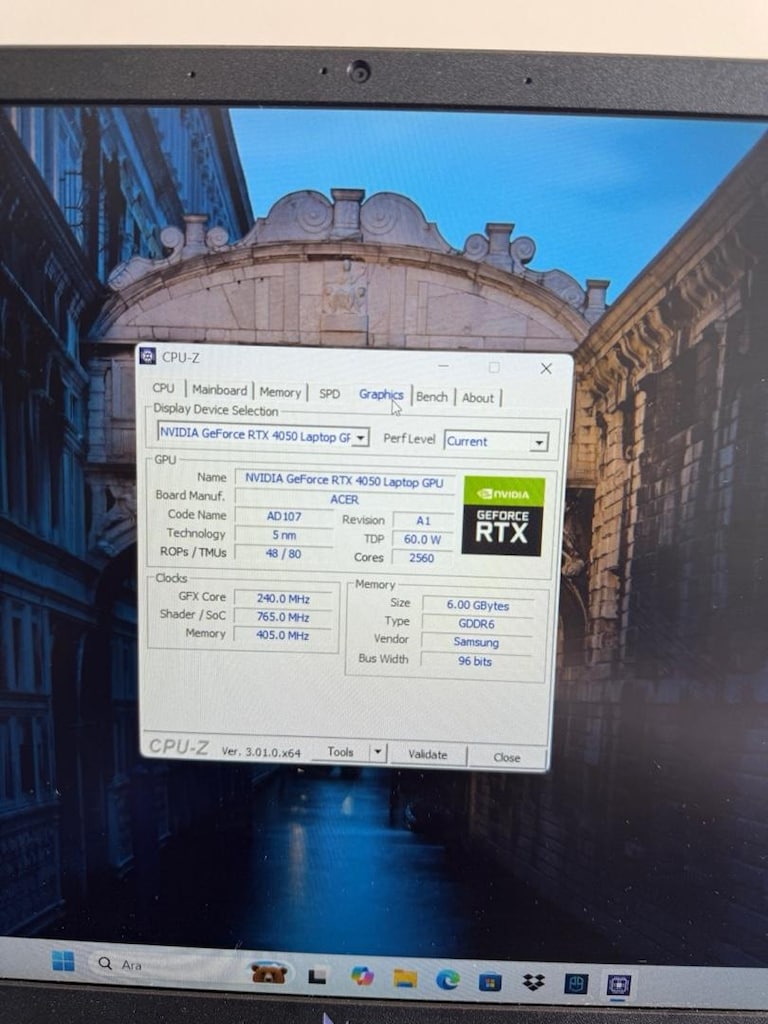Launch Copilot from the taskbar
The height and width of the screenshot is (1024, 768).
[x=362, y=976]
